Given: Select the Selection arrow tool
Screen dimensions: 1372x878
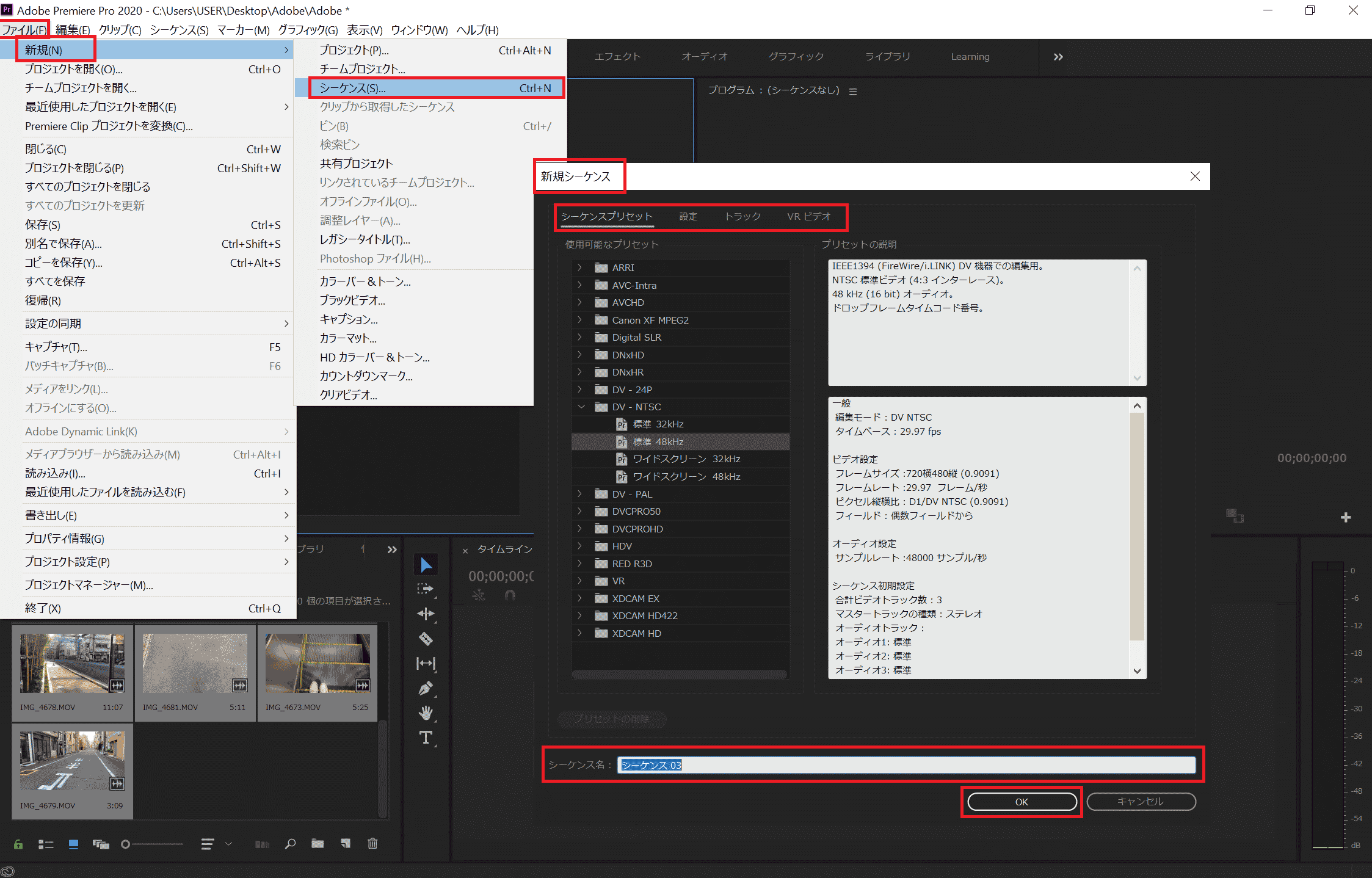Looking at the screenshot, I should pyautogui.click(x=426, y=565).
